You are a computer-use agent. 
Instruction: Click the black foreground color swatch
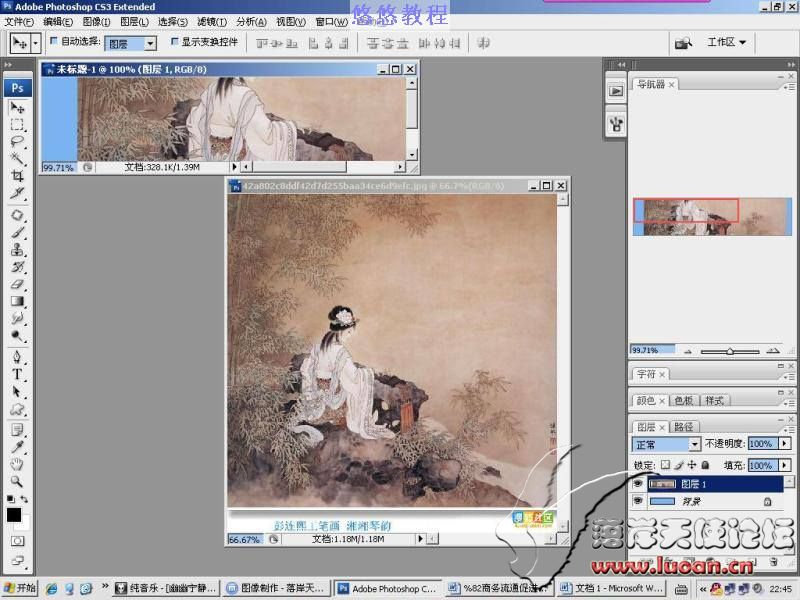pyautogui.click(x=14, y=515)
